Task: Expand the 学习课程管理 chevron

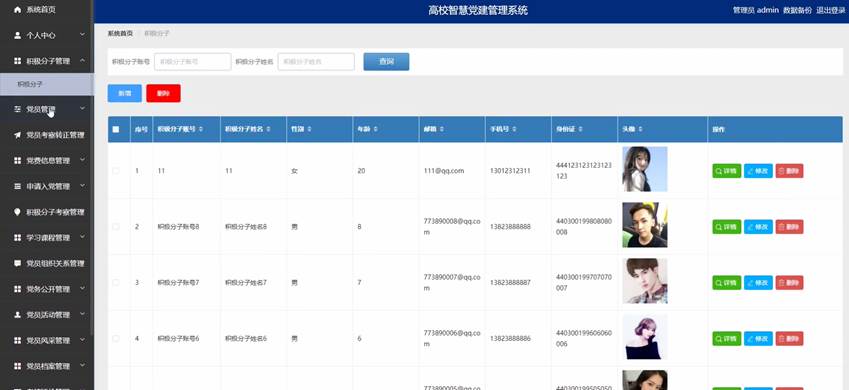Action: coord(82,237)
